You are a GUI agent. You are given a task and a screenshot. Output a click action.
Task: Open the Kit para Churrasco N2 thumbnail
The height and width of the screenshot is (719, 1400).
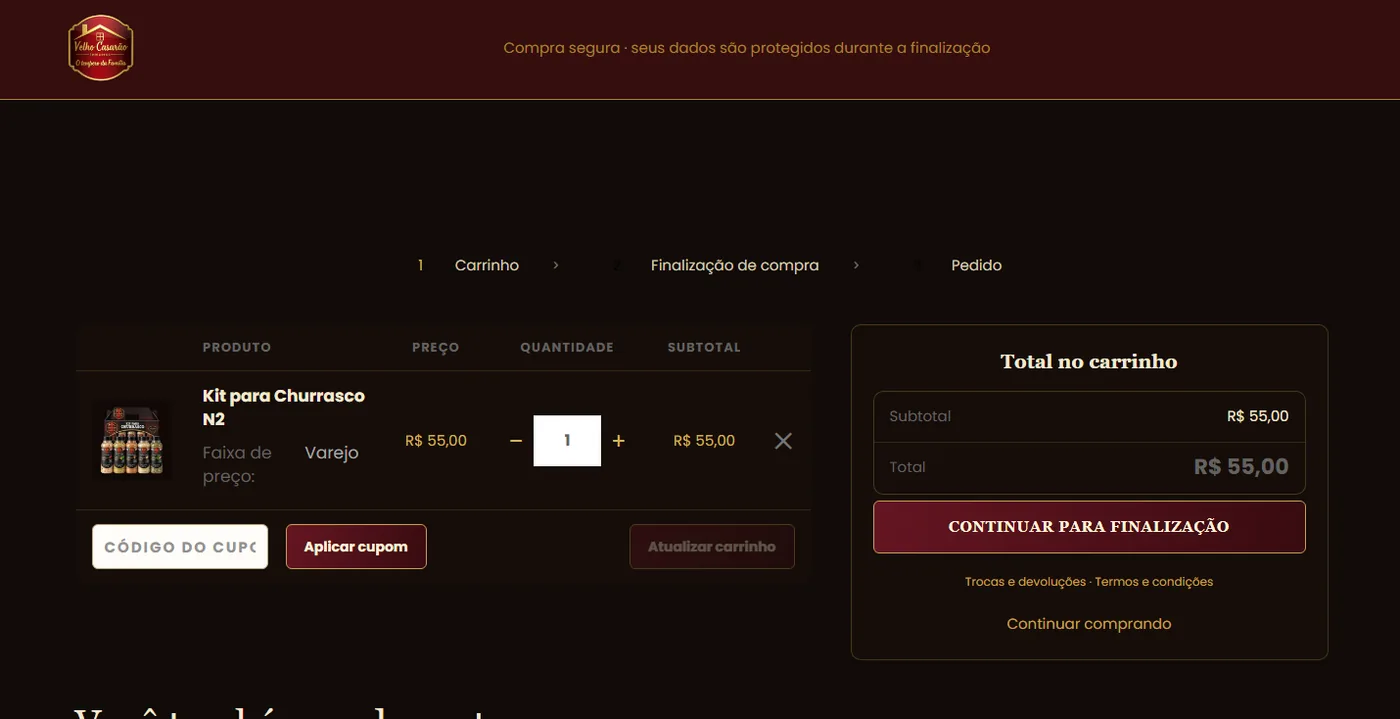click(x=132, y=441)
